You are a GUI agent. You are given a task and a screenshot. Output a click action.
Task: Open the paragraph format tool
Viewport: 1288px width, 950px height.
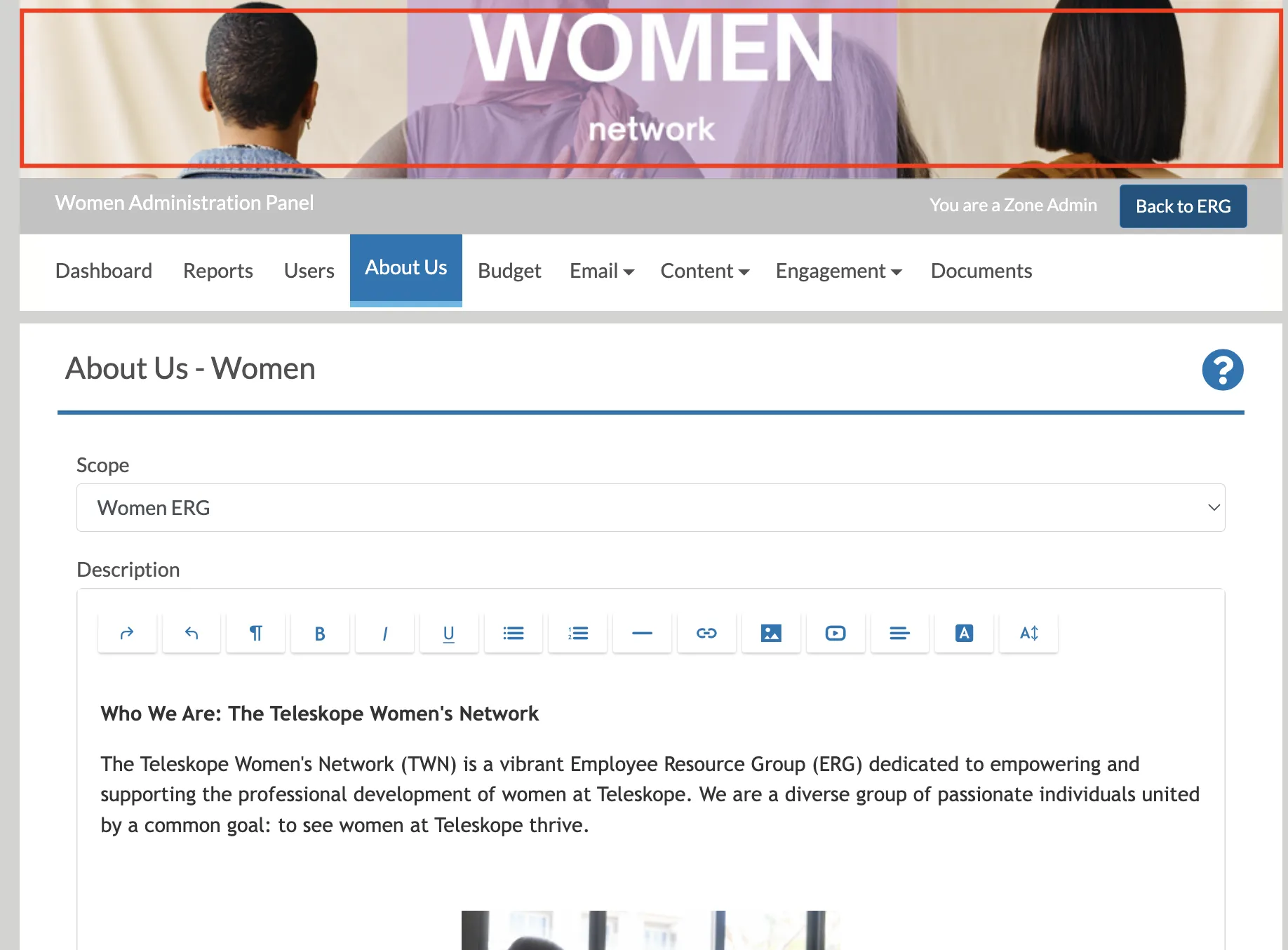(256, 633)
